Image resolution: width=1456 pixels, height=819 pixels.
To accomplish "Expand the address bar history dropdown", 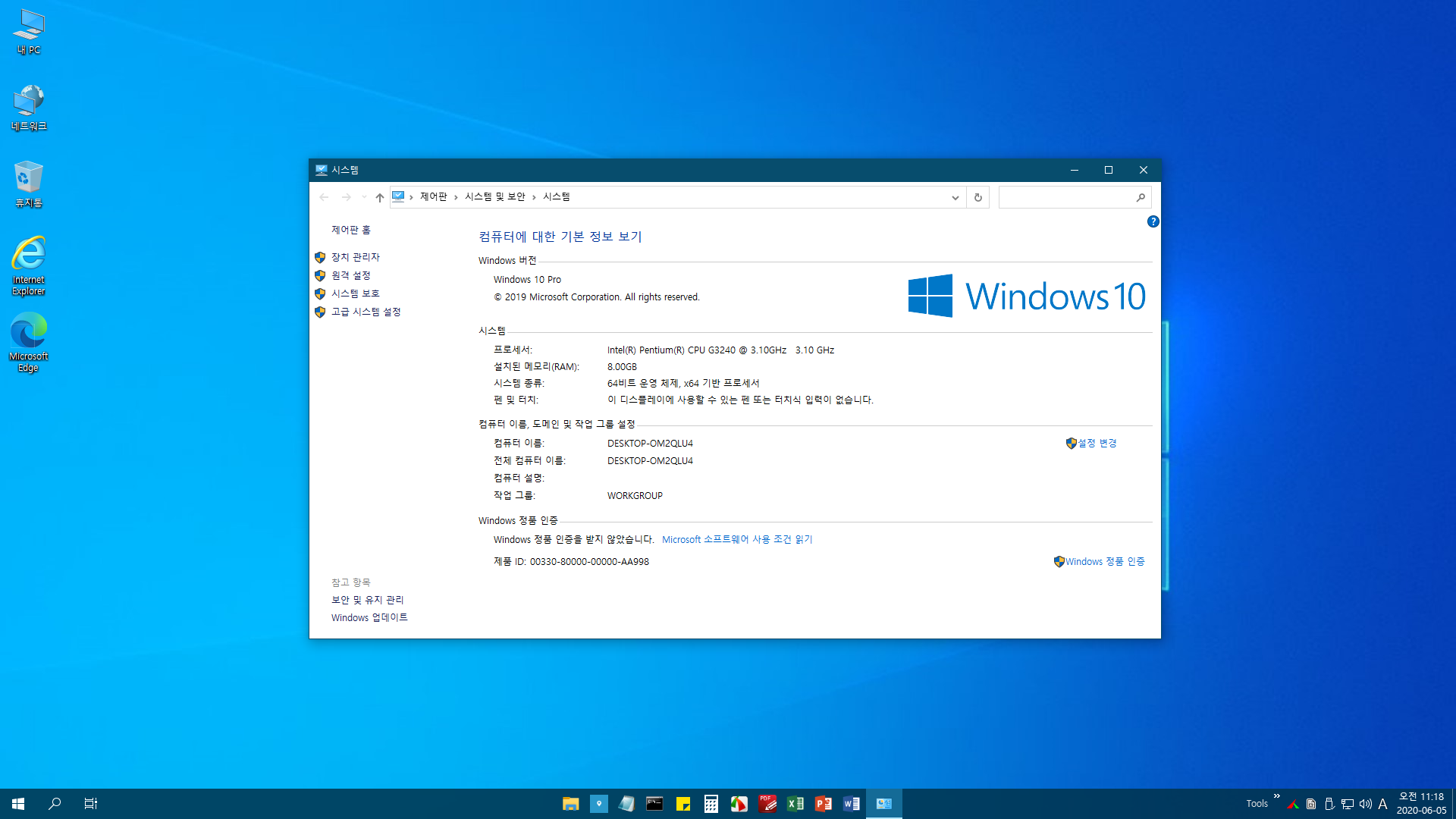I will pos(955,197).
